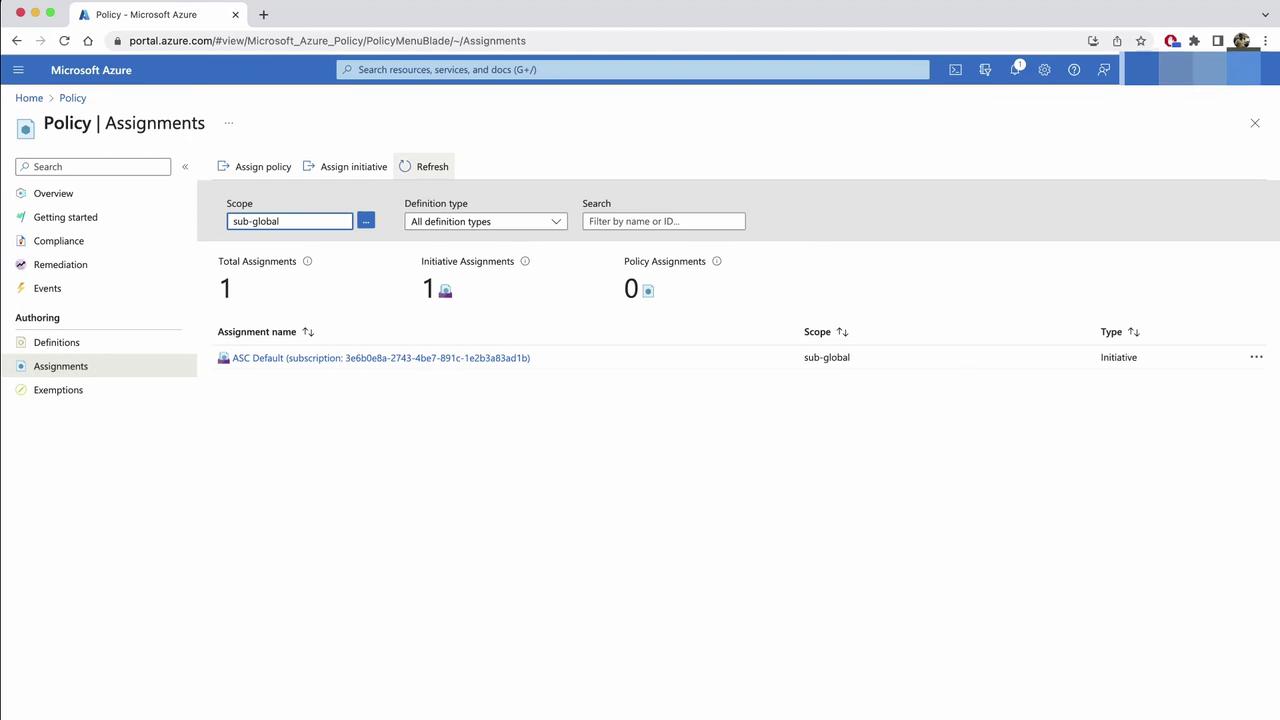This screenshot has width=1280, height=720.
Task: Open the Azure portal hamburger menu
Action: pos(18,70)
